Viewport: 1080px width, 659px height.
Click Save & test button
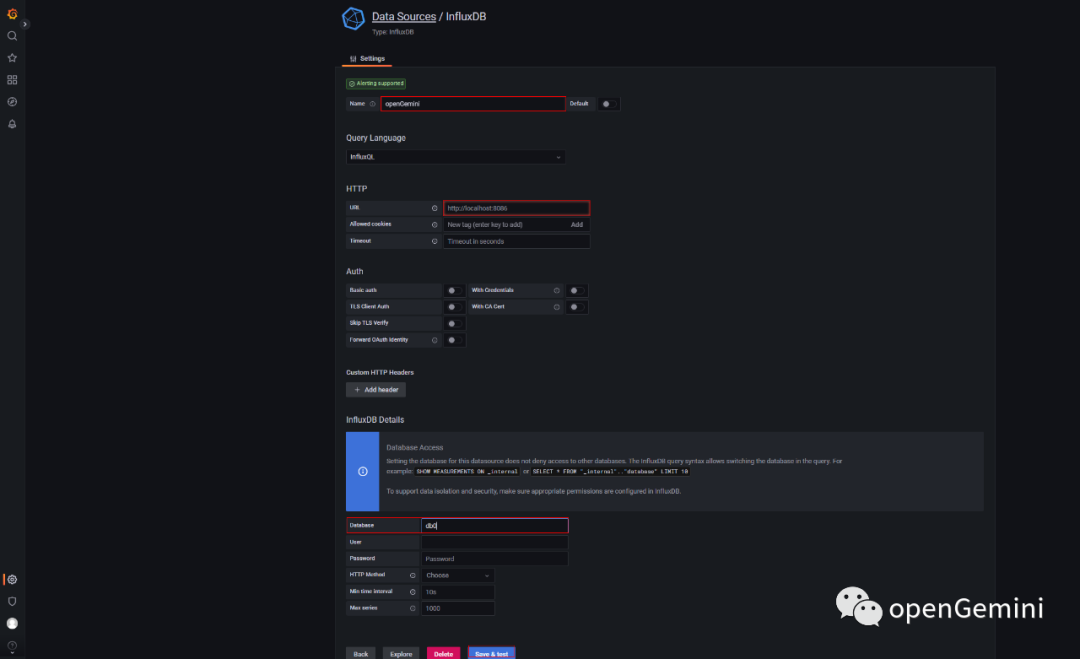pos(491,653)
